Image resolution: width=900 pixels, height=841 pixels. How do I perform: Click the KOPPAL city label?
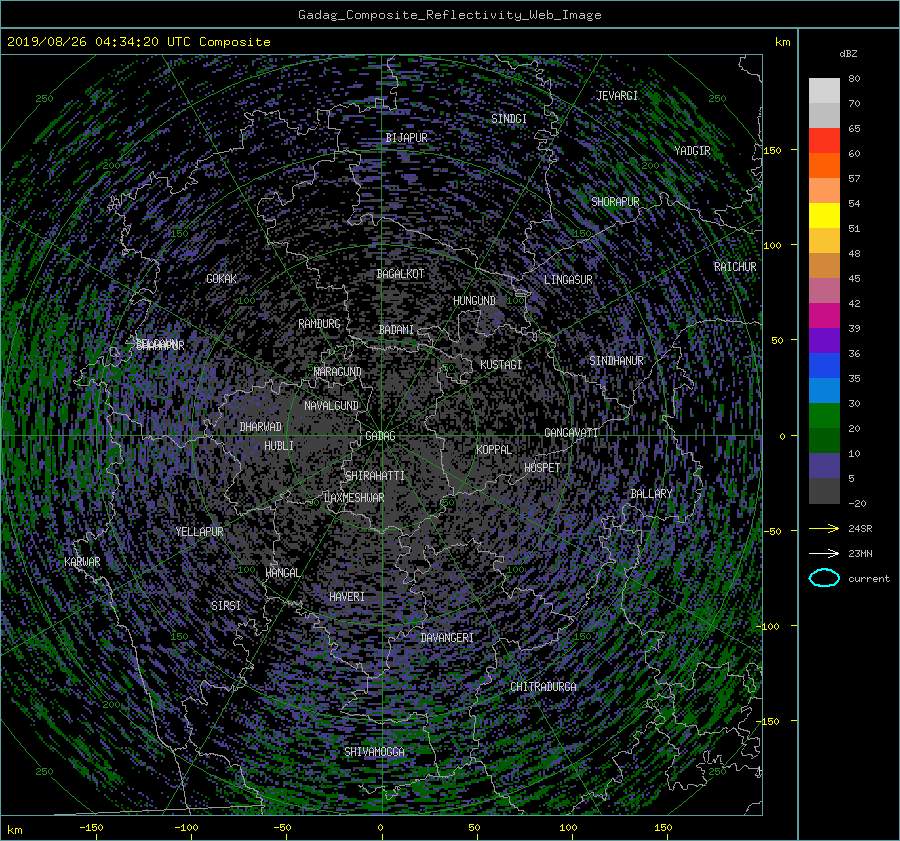click(x=494, y=450)
